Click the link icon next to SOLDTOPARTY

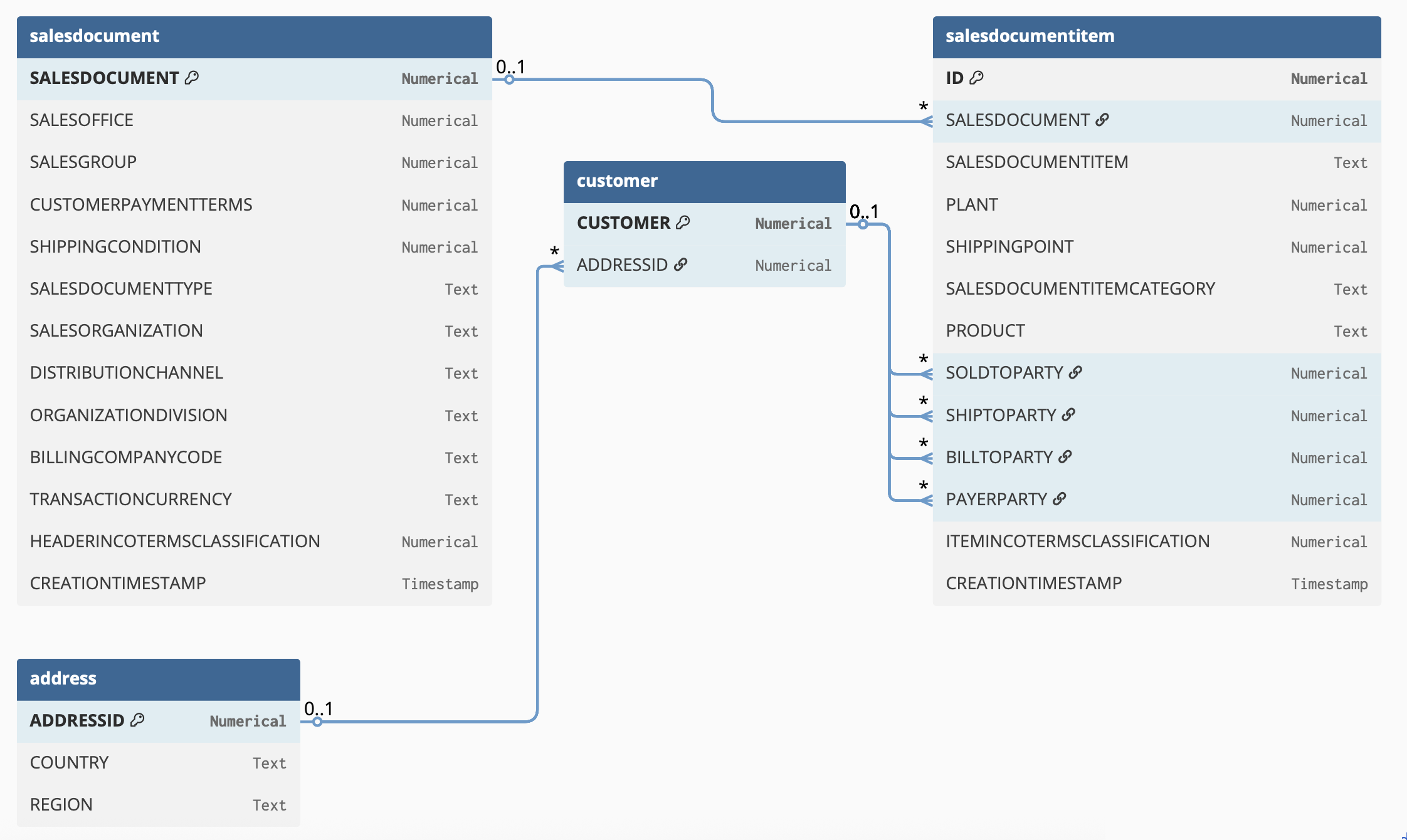tap(1075, 372)
